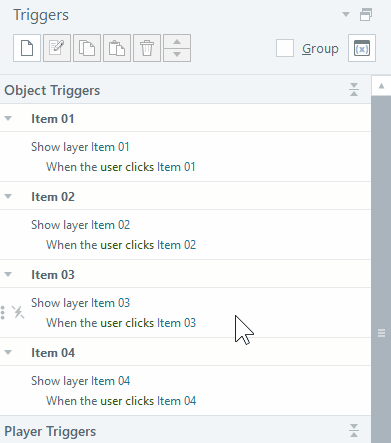Image resolution: width=391 pixels, height=443 pixels.
Task: Click 'Show layer' action text for Item 04
Action: point(60,381)
